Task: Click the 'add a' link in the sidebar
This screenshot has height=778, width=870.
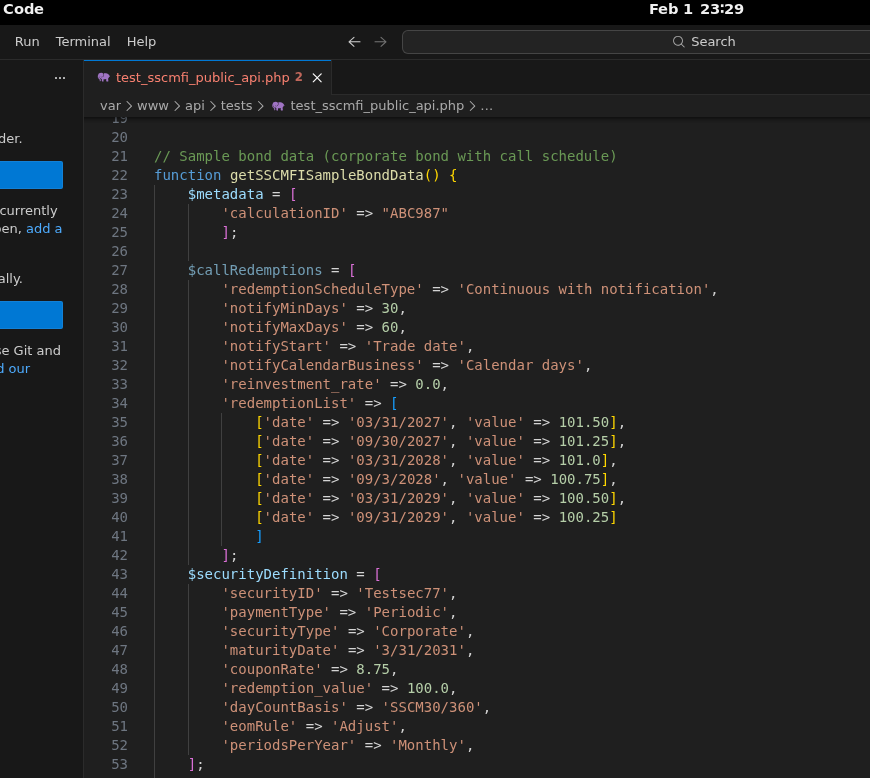Action: pos(43,228)
